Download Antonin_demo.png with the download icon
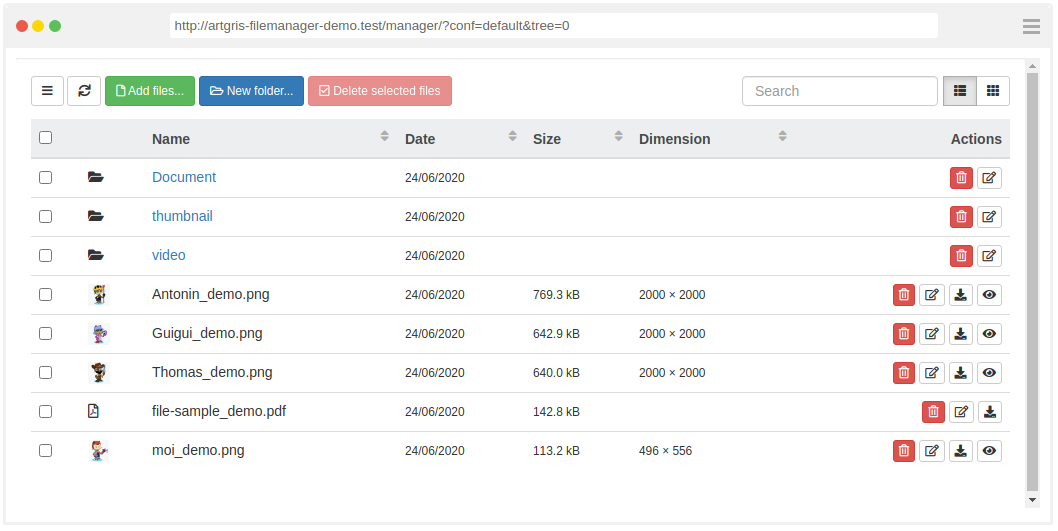Viewport: 1058px width, 531px height. pyautogui.click(x=960, y=295)
